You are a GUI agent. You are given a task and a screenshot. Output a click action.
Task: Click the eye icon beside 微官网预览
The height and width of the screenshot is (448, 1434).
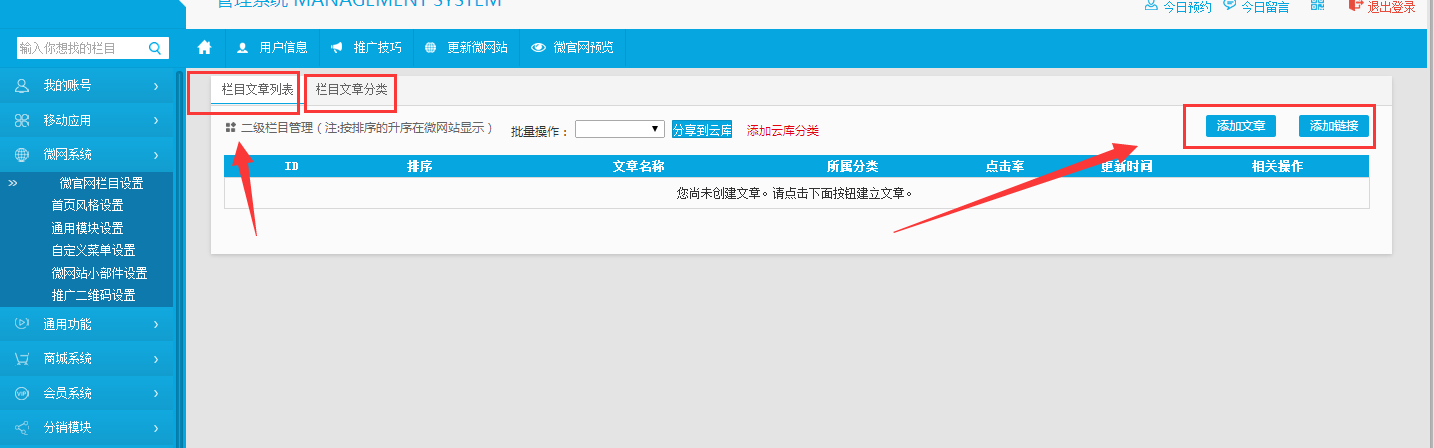click(538, 47)
